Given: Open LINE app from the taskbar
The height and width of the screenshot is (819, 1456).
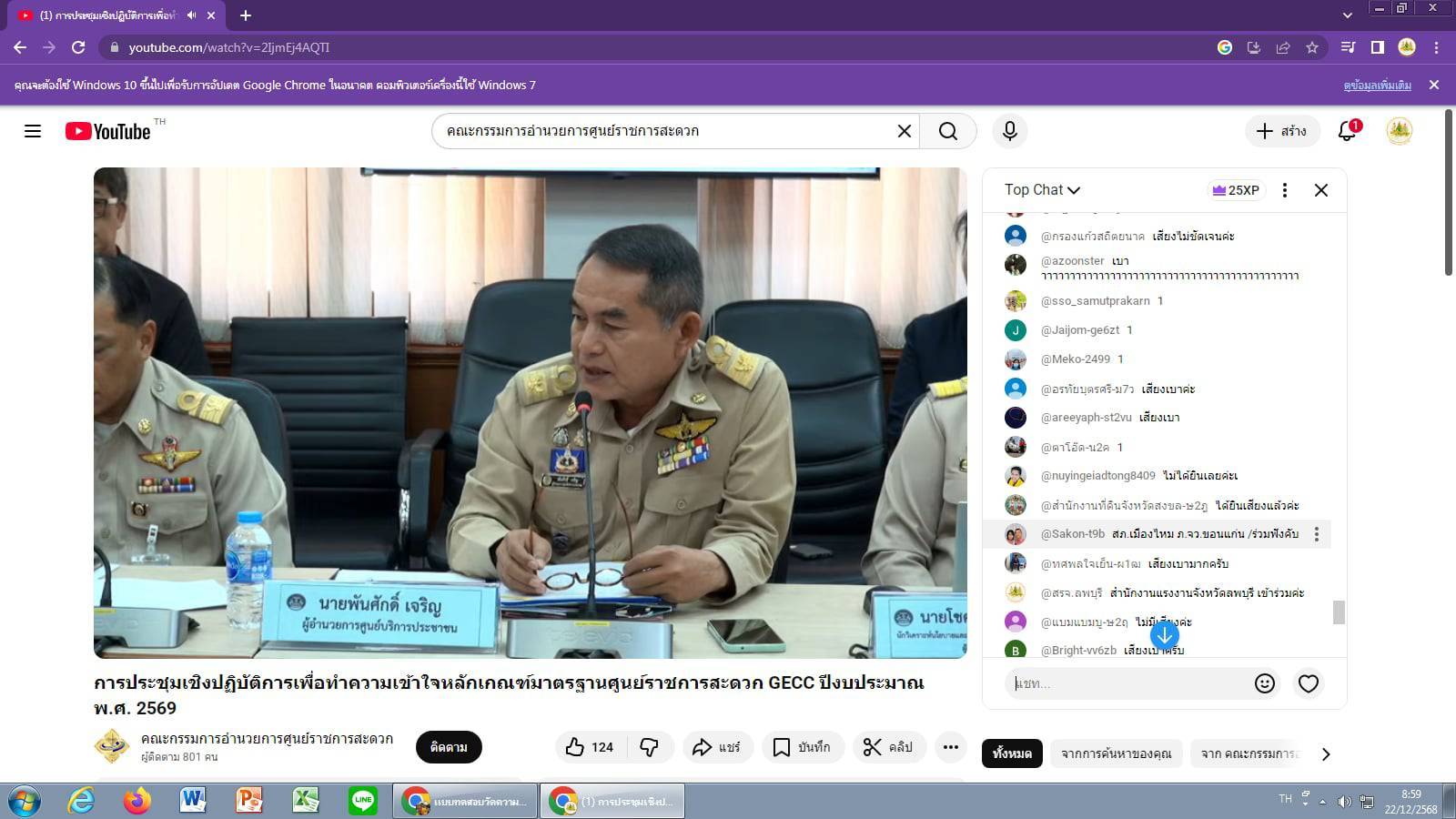Looking at the screenshot, I should pos(362,801).
